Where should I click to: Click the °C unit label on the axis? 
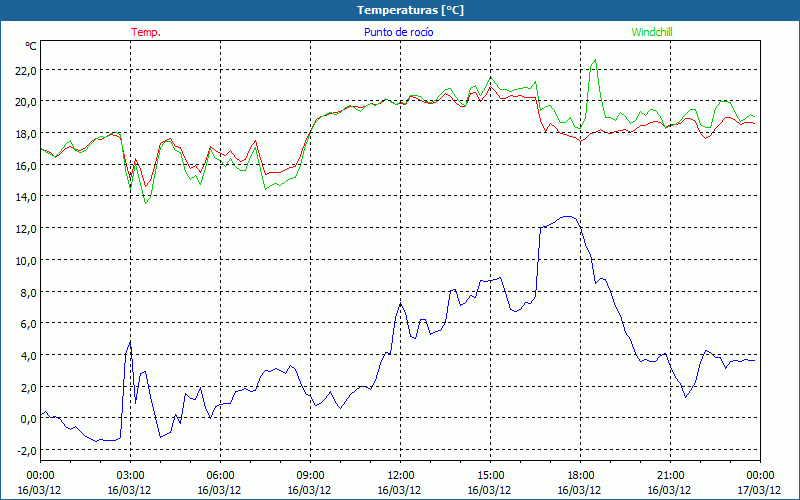tap(31, 46)
